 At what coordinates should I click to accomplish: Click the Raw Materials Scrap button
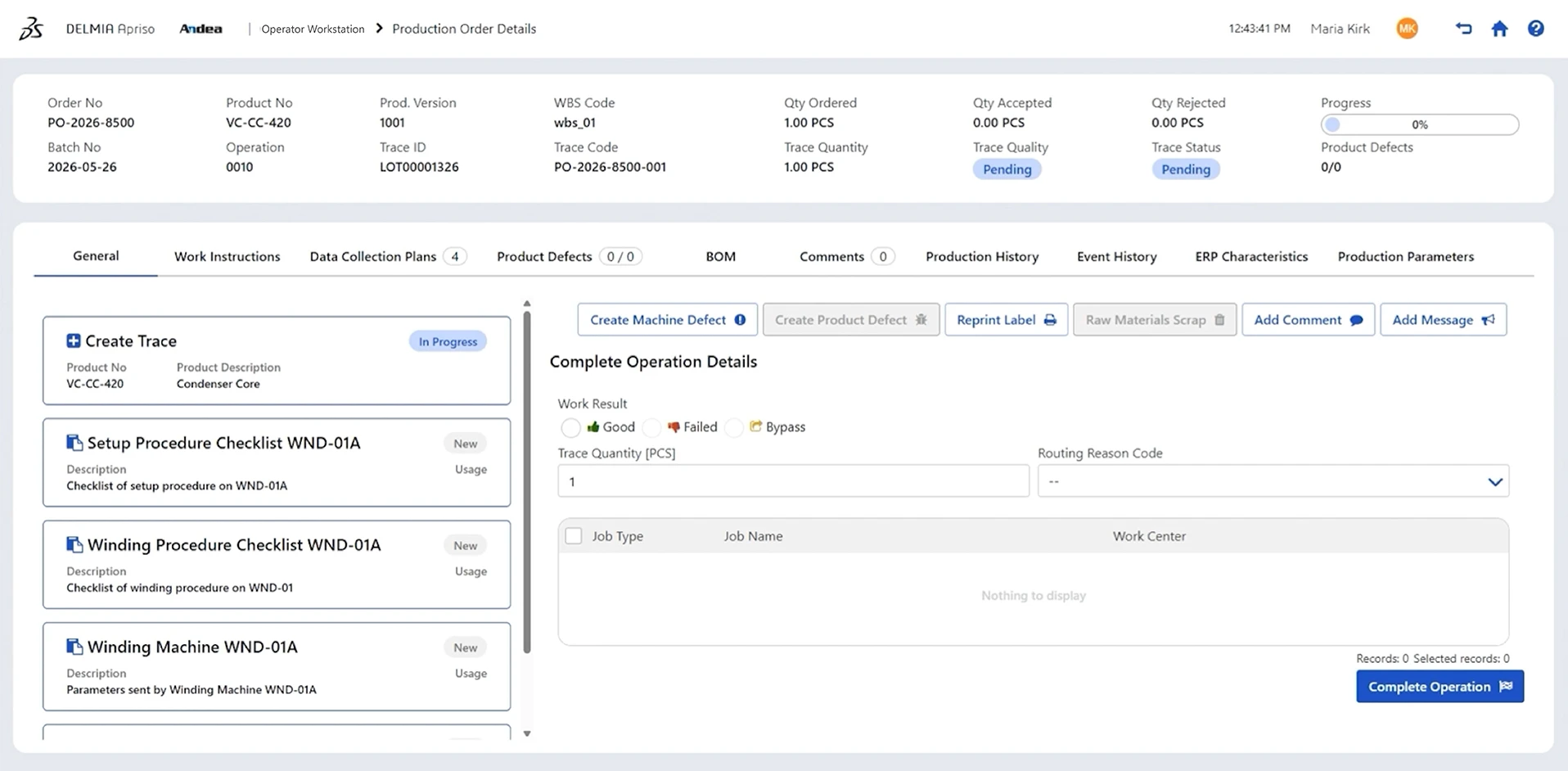pyautogui.click(x=1155, y=319)
